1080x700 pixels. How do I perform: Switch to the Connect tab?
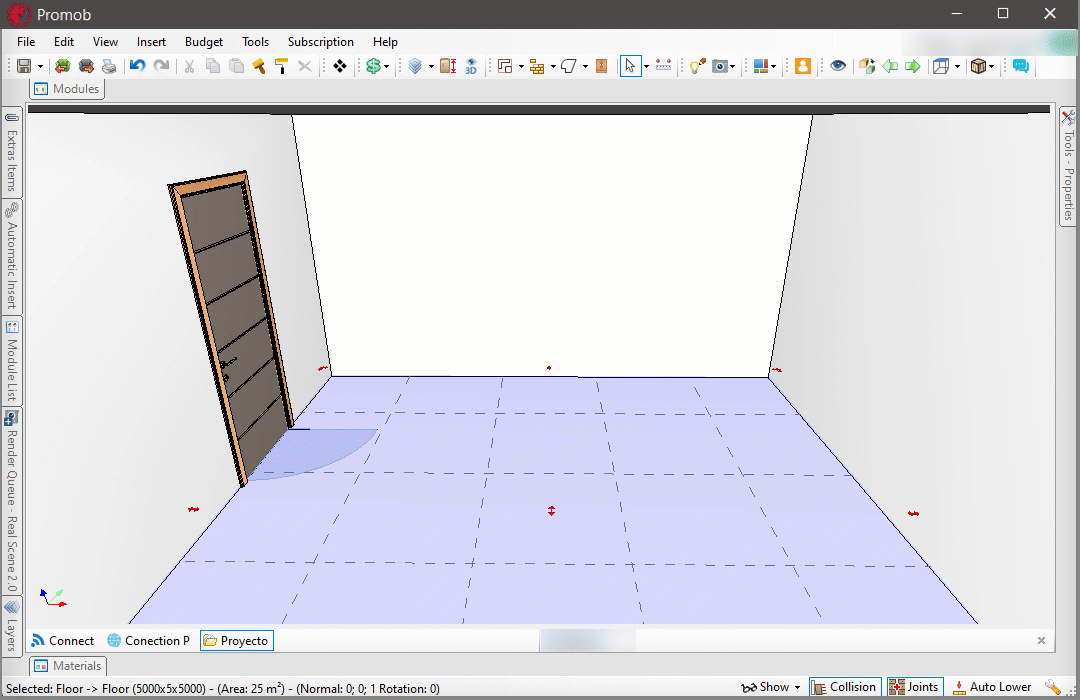(x=63, y=641)
